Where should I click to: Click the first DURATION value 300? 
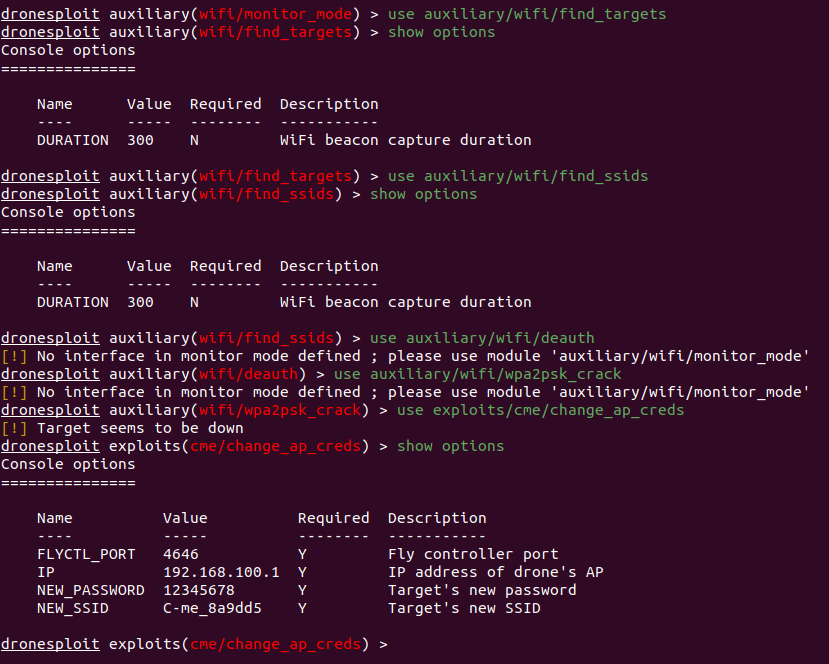(x=140, y=140)
